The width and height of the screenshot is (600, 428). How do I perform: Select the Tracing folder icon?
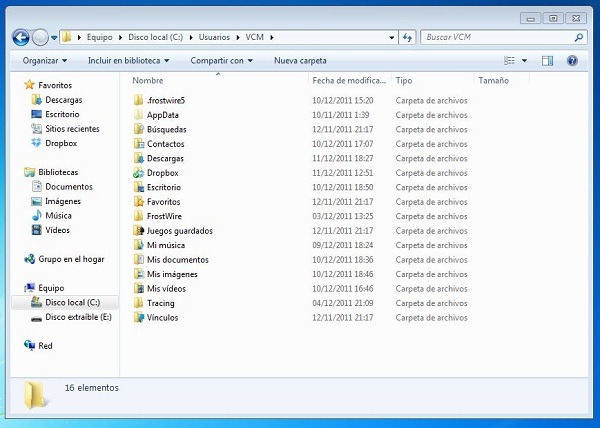pos(139,303)
